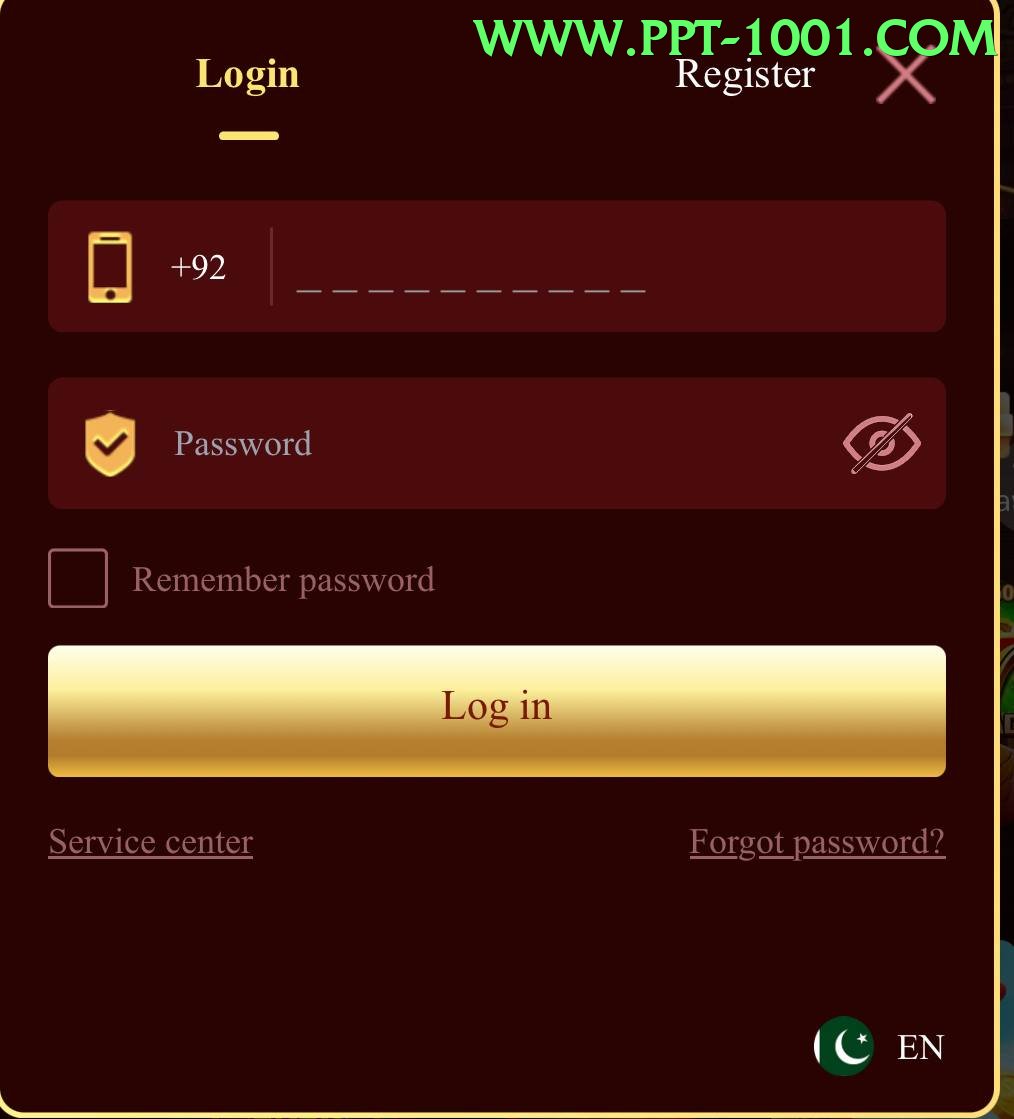Follow the Forgot password? link
Image resolution: width=1014 pixels, height=1119 pixels.
point(817,842)
